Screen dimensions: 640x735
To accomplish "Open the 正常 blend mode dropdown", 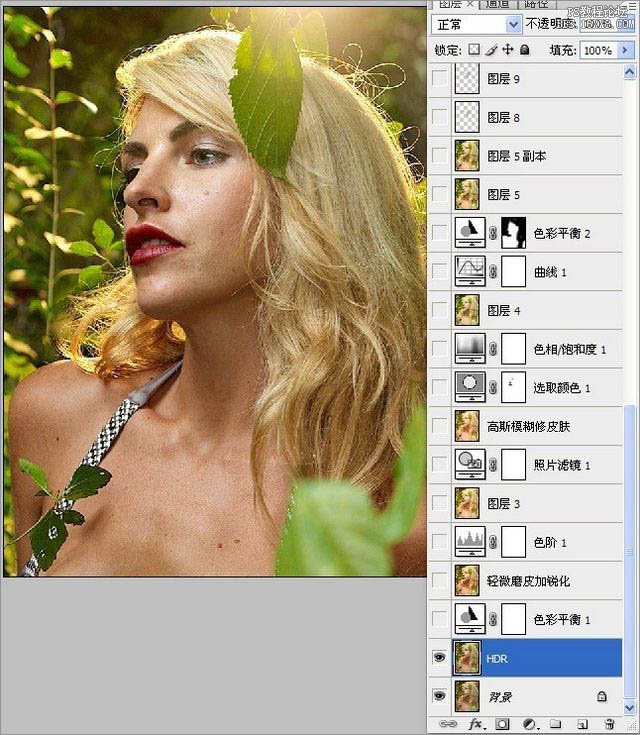I will coord(476,24).
